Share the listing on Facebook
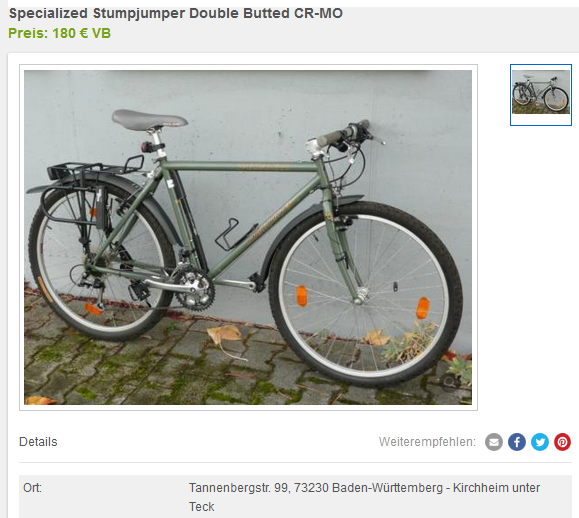 tap(517, 442)
